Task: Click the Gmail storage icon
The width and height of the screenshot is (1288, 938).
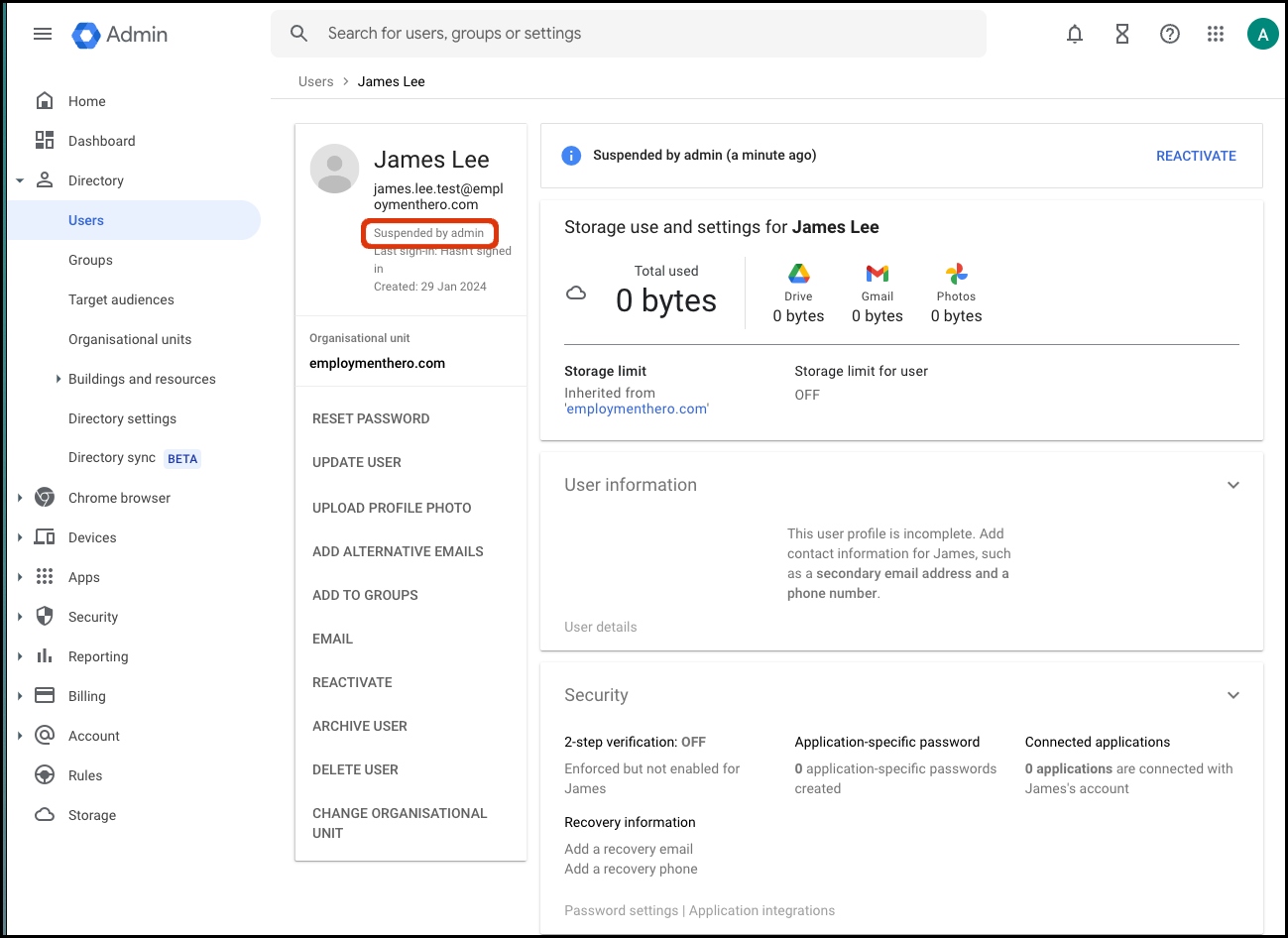Action: 877,274
